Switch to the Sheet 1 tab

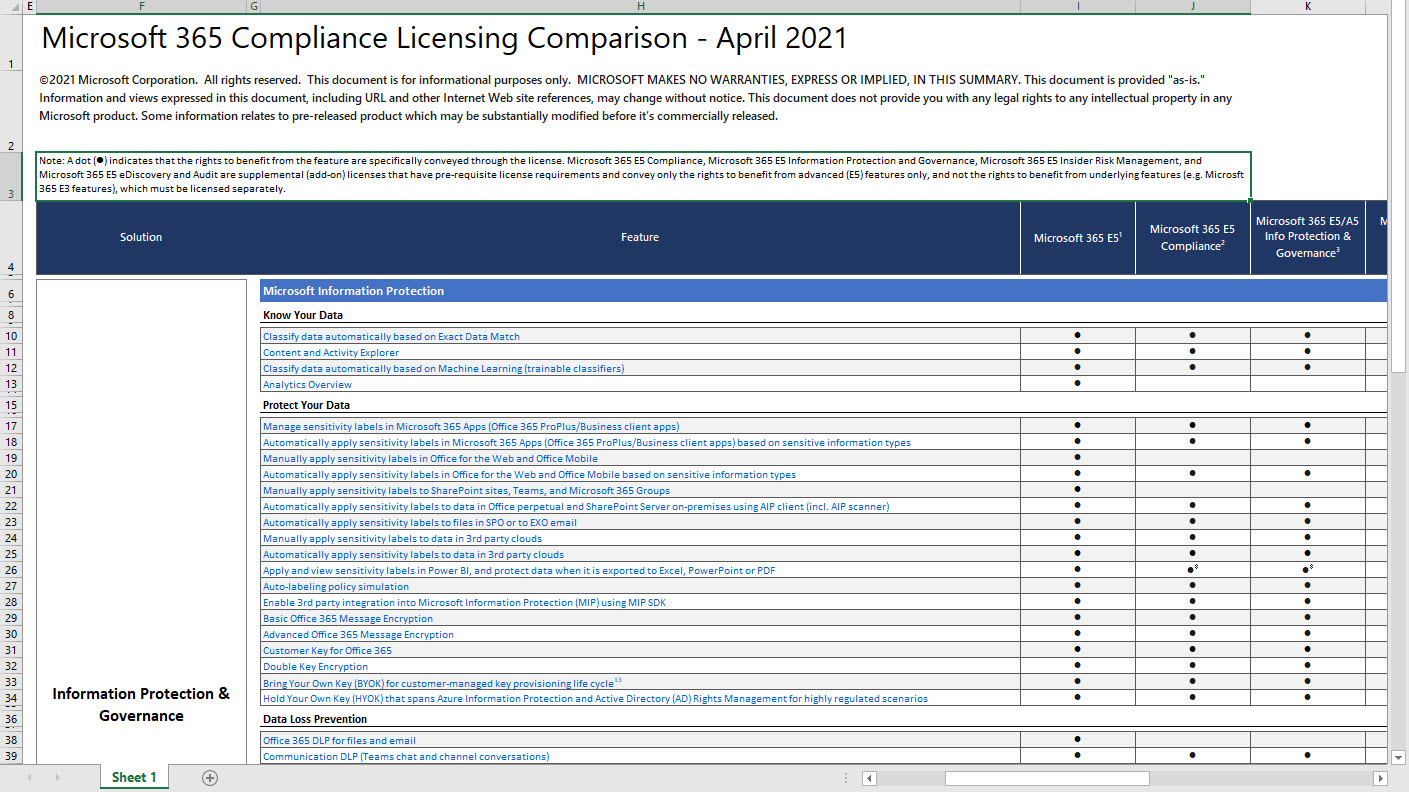[x=134, y=777]
